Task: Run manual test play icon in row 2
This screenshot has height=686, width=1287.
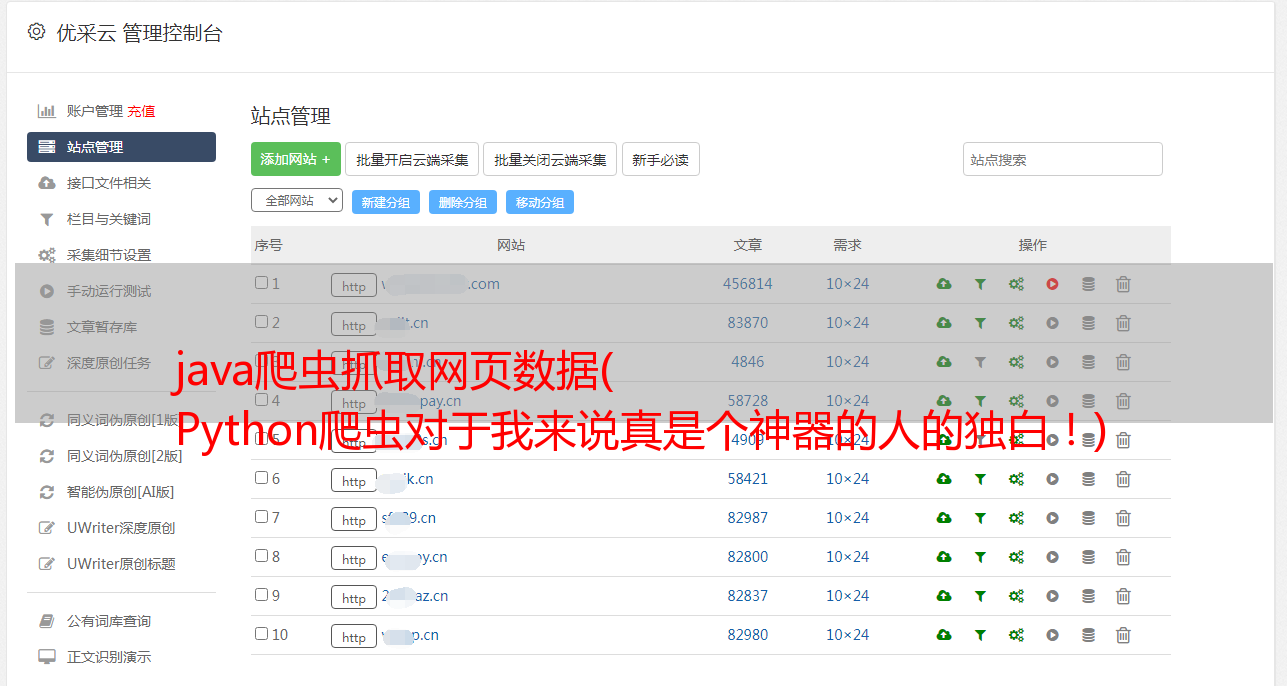Action: [1052, 323]
